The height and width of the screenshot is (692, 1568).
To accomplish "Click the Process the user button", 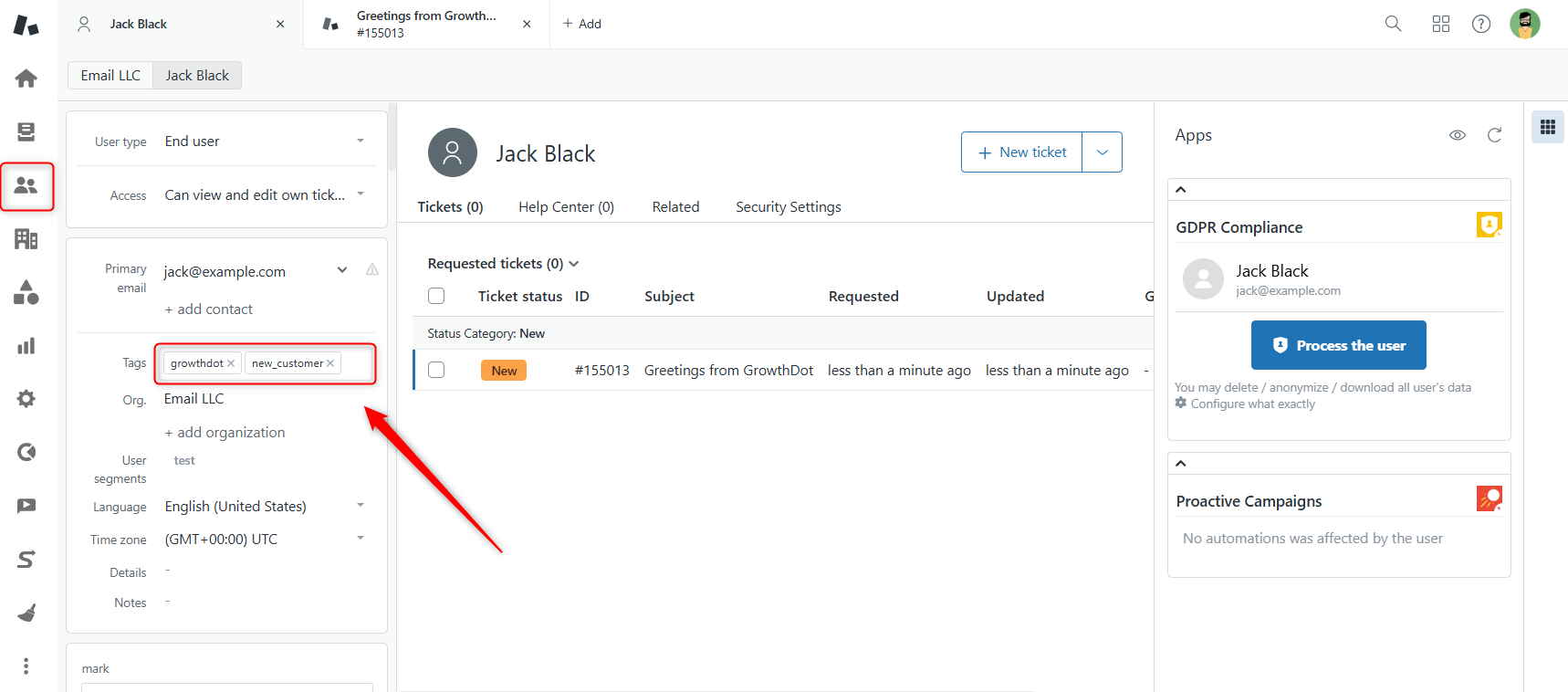I will point(1339,345).
